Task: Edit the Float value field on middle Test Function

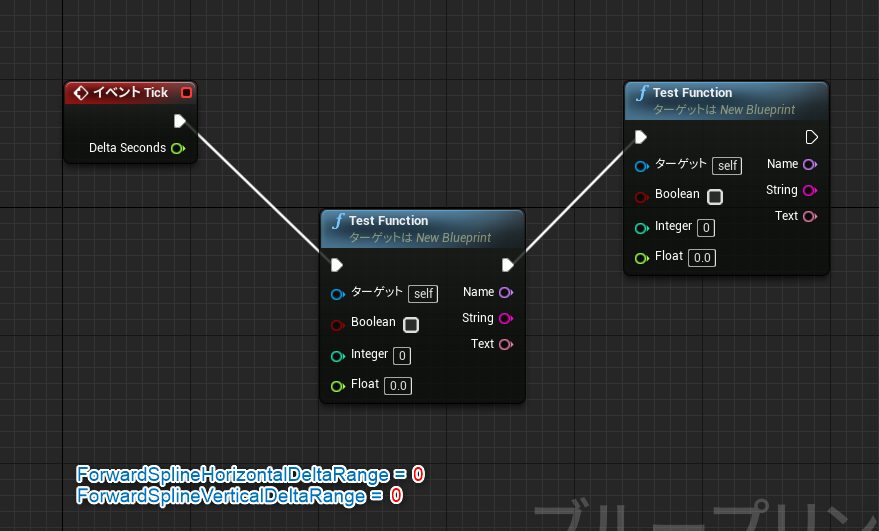Action: pos(398,386)
